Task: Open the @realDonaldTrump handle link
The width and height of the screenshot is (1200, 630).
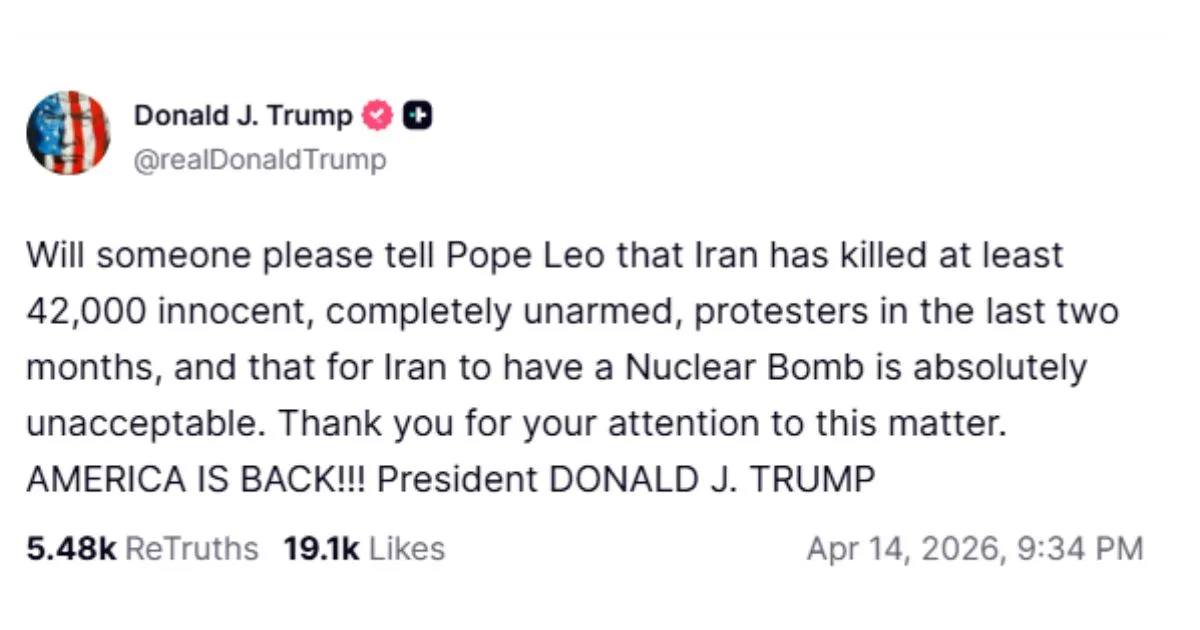Action: [x=260, y=160]
